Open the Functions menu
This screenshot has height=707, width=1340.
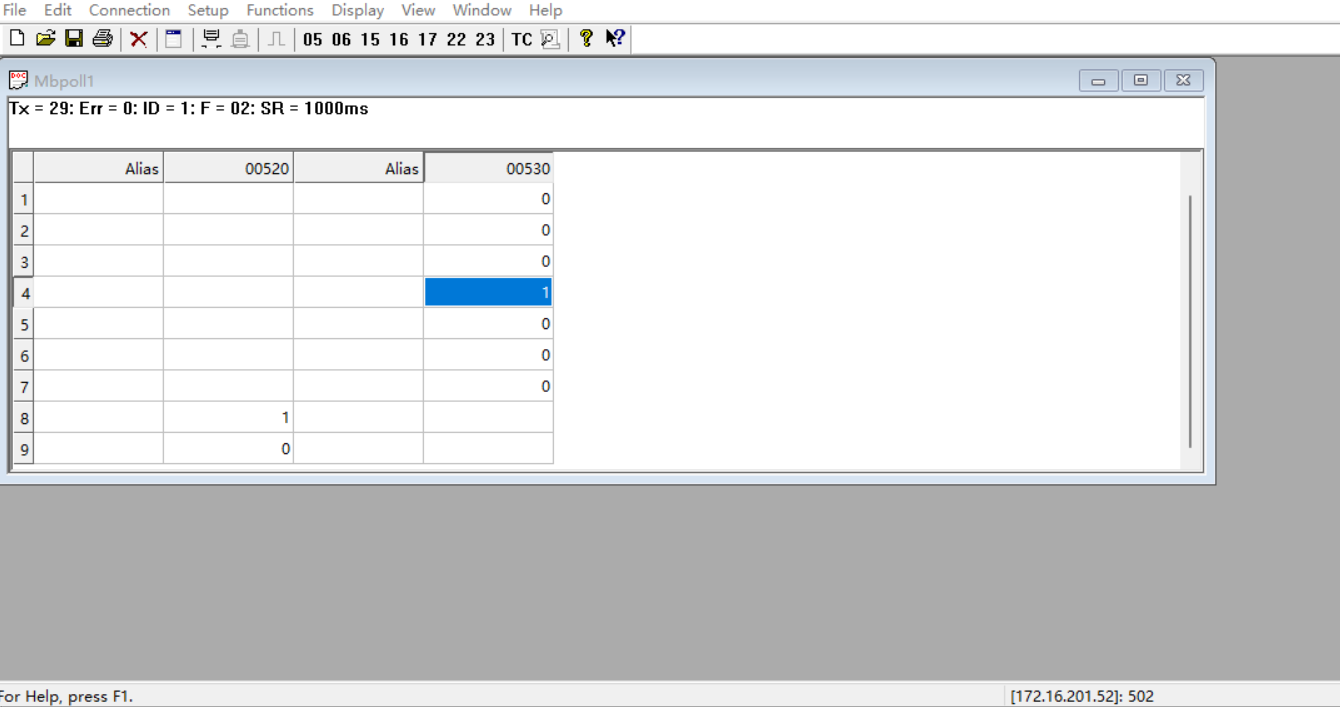(x=280, y=10)
